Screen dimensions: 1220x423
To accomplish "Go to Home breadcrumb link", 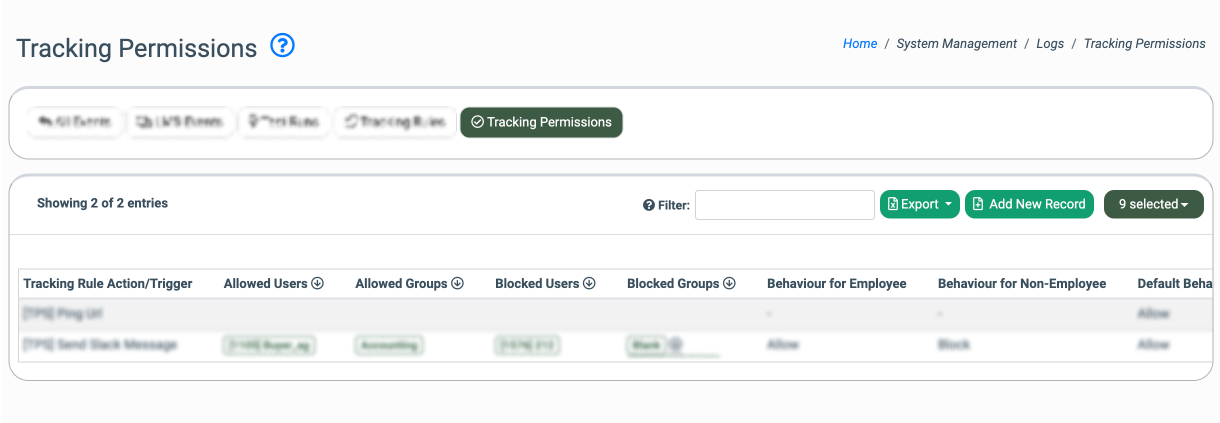I will coord(859,44).
